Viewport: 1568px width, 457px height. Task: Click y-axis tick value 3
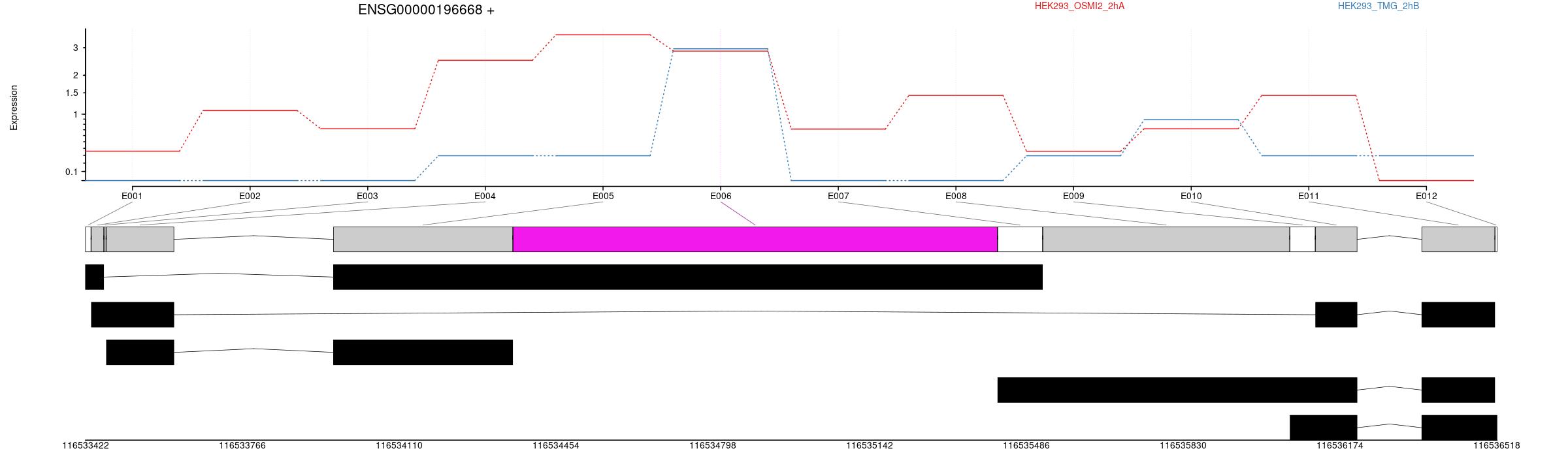76,48
